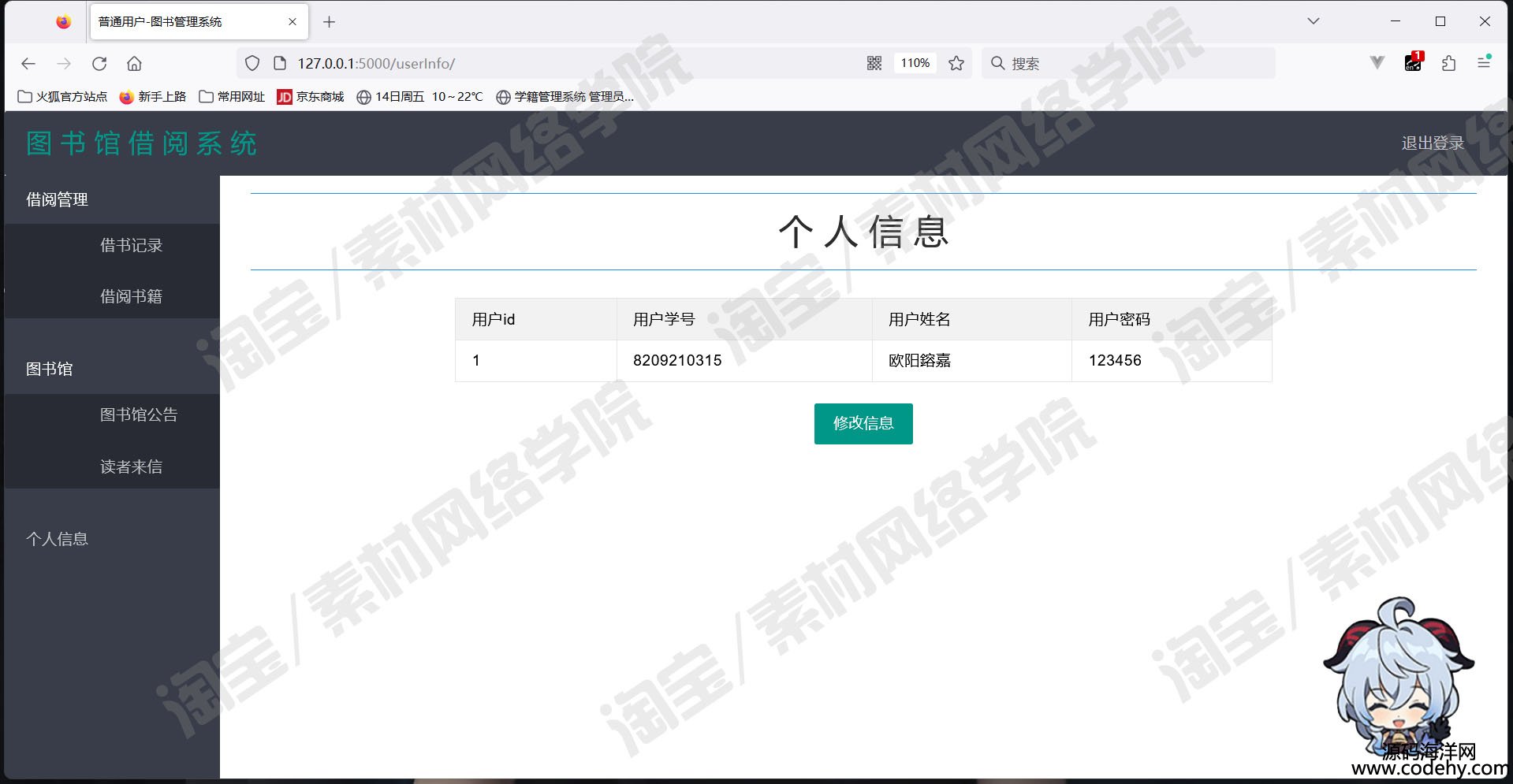The width and height of the screenshot is (1513, 784).
Task: Click the browser forward arrow
Action: pos(64,64)
